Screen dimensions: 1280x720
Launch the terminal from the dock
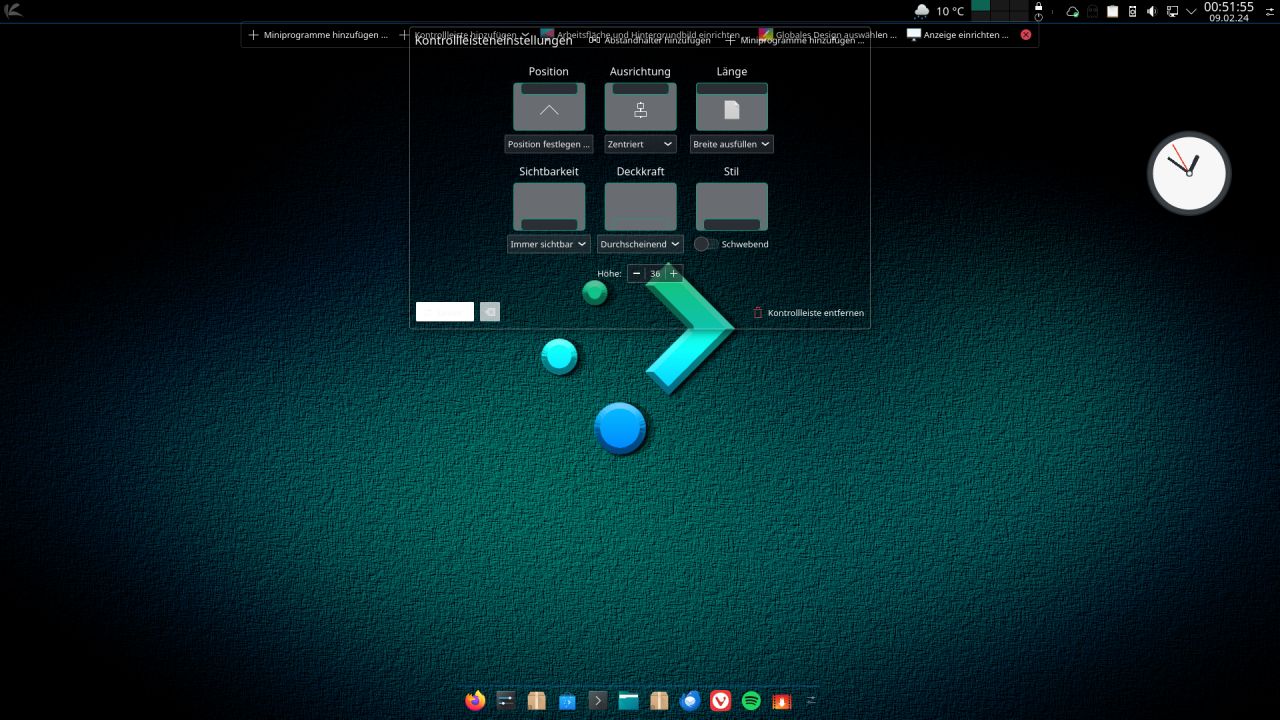click(598, 700)
